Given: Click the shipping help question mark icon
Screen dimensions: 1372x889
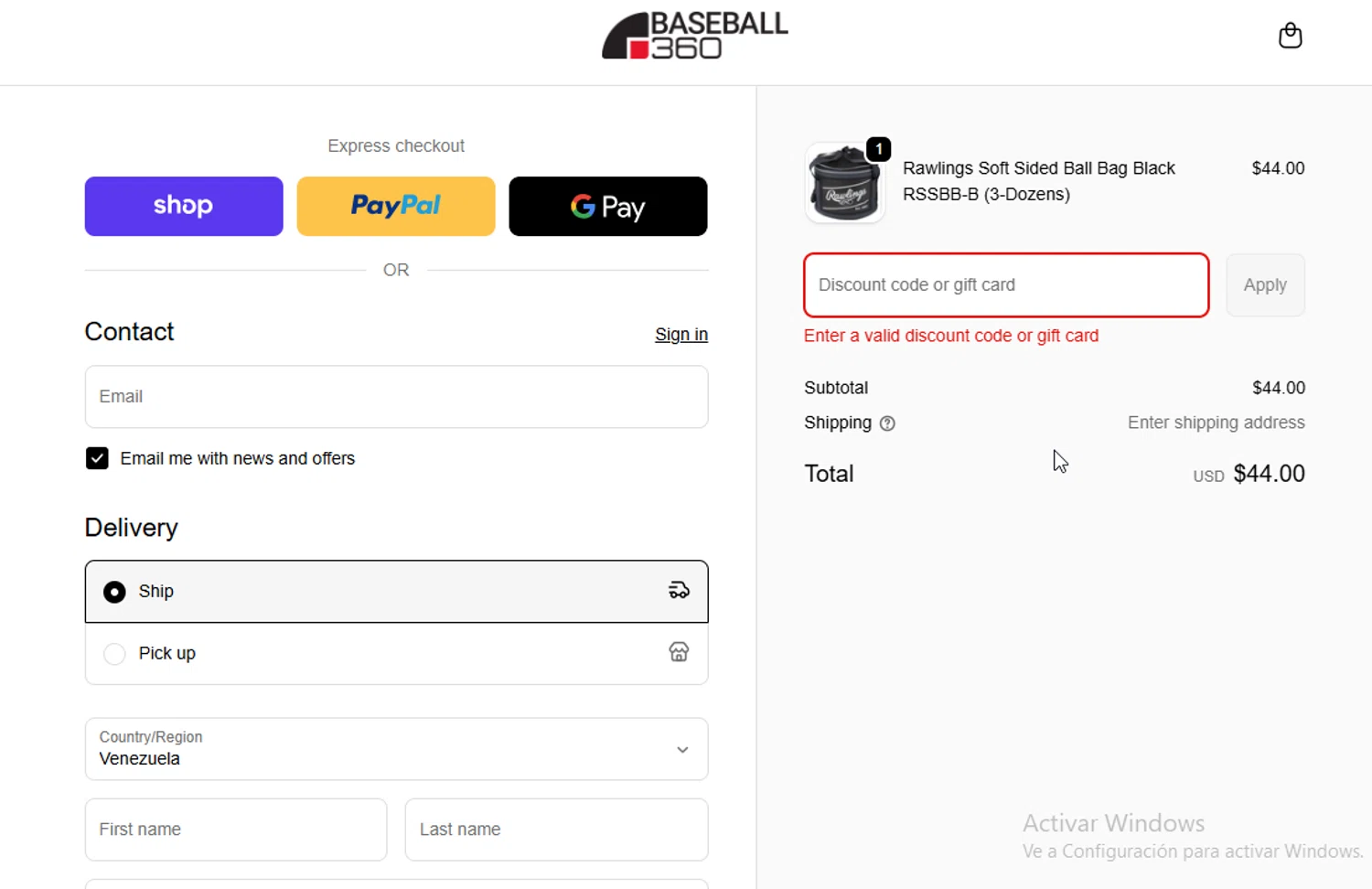Looking at the screenshot, I should pyautogui.click(x=887, y=423).
